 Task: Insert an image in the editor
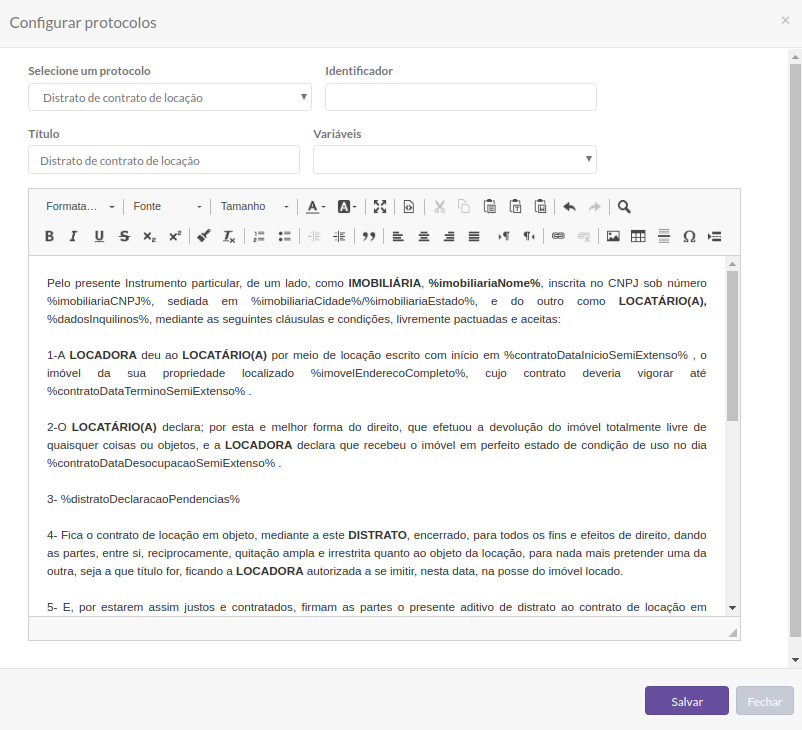(613, 236)
